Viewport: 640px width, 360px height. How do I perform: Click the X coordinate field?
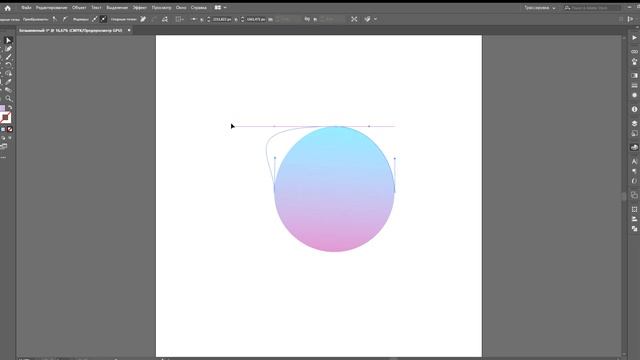[x=222, y=19]
